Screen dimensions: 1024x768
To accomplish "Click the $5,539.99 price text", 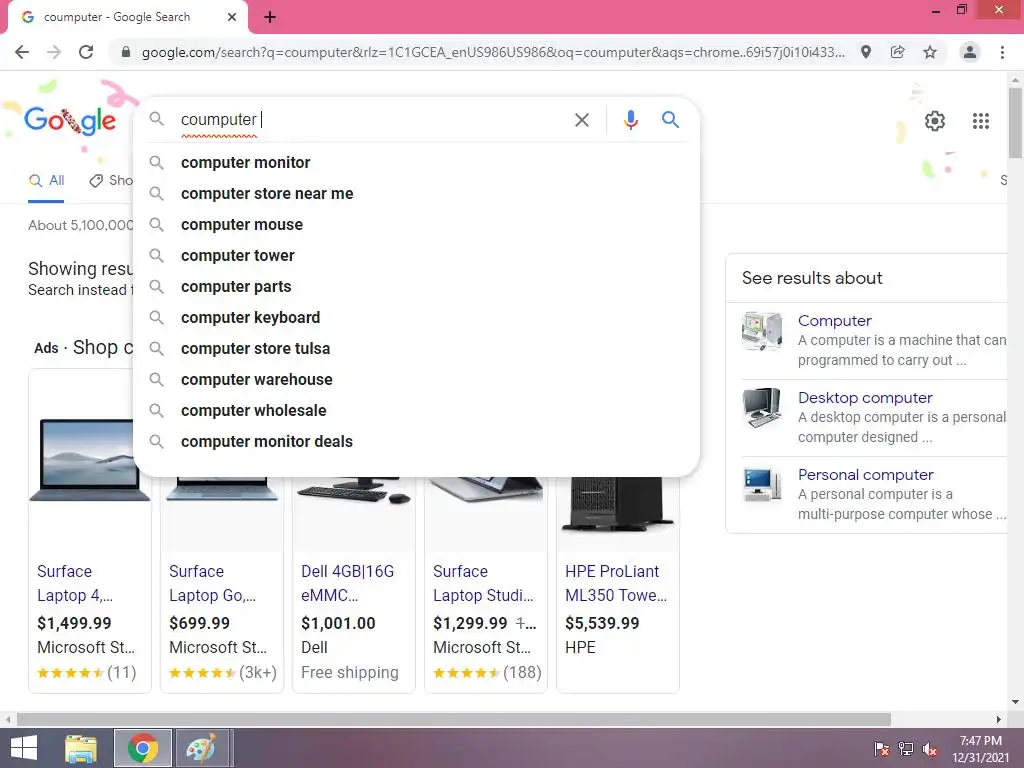I will pos(602,623).
